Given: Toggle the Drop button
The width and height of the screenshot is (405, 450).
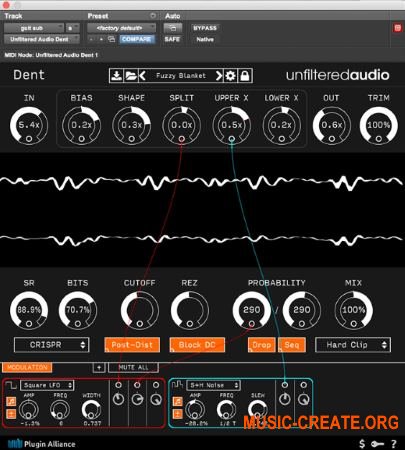Looking at the screenshot, I should [x=262, y=345].
